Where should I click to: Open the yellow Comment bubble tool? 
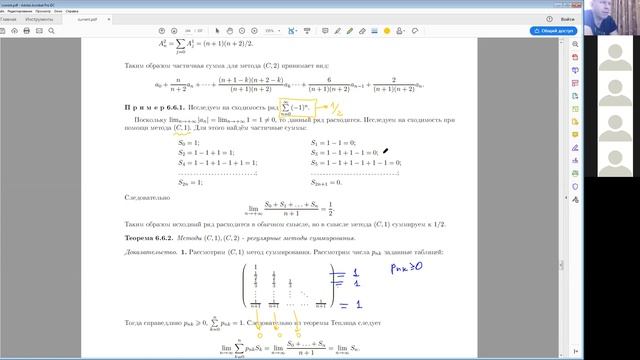575,135
